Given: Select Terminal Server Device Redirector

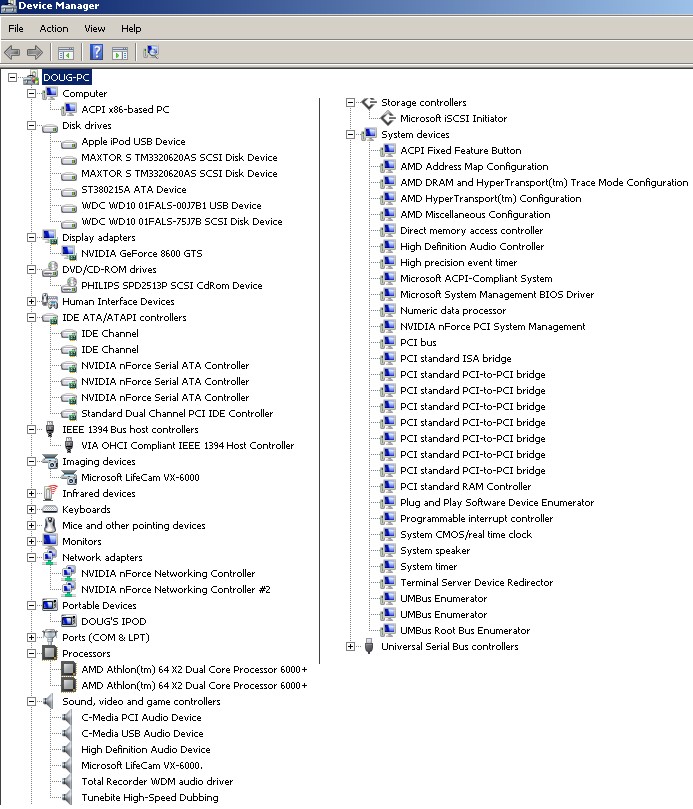Looking at the screenshot, I should [476, 582].
